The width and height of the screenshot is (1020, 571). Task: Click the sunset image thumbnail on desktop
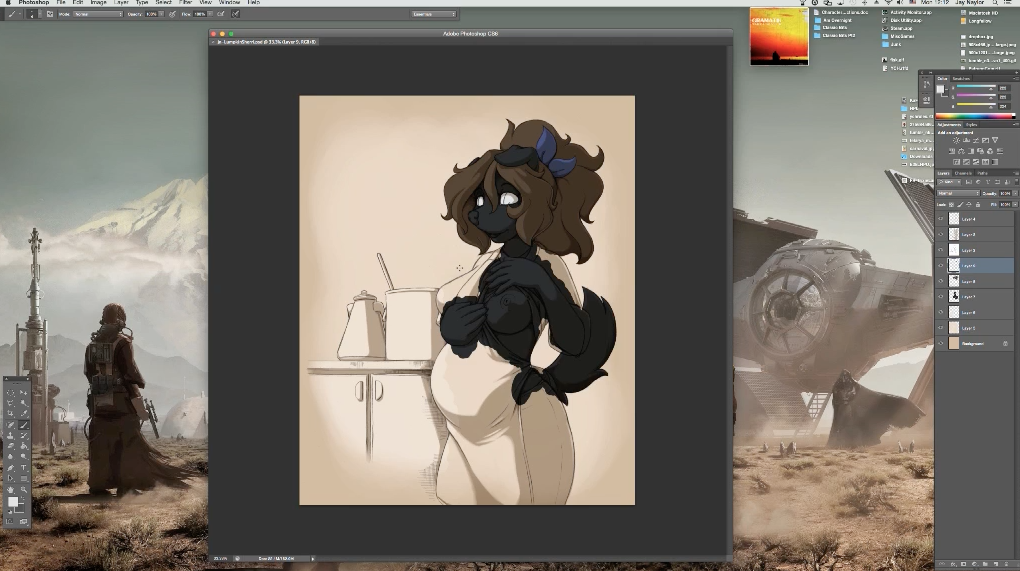779,37
